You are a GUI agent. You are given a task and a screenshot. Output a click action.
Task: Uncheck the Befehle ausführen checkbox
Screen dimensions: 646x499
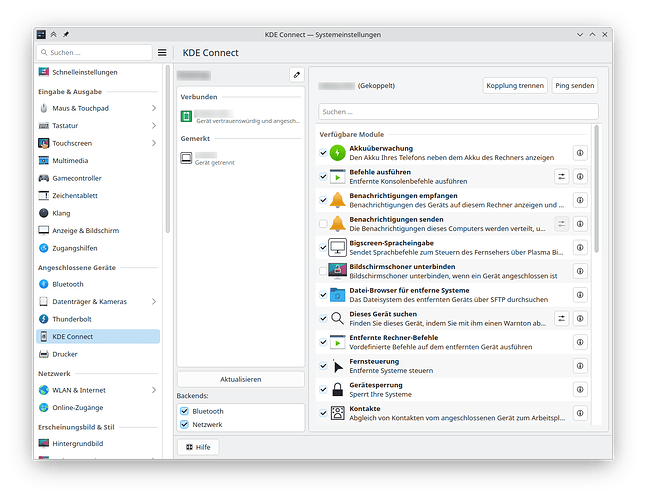(323, 176)
